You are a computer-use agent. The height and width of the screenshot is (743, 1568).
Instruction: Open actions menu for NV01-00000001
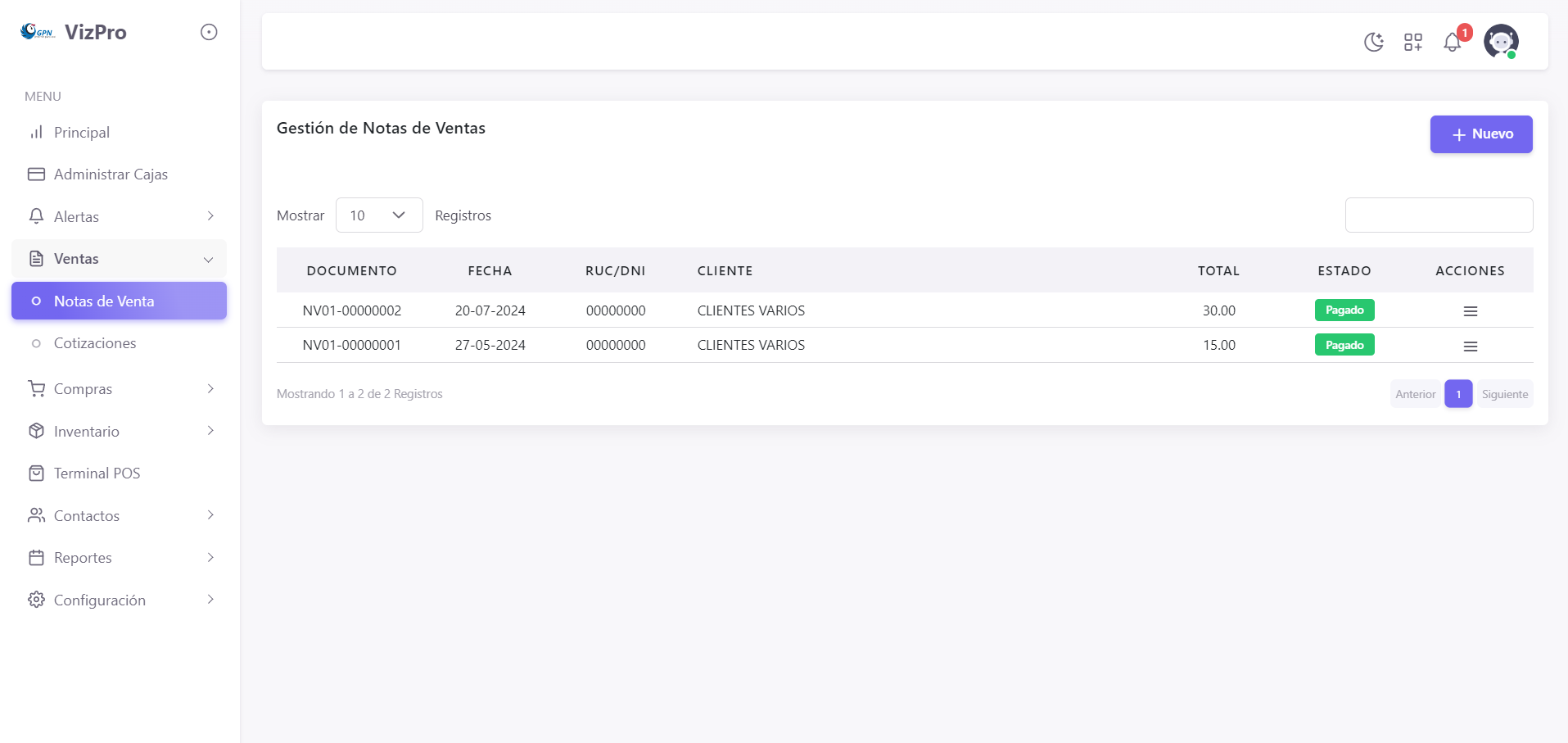[1470, 347]
